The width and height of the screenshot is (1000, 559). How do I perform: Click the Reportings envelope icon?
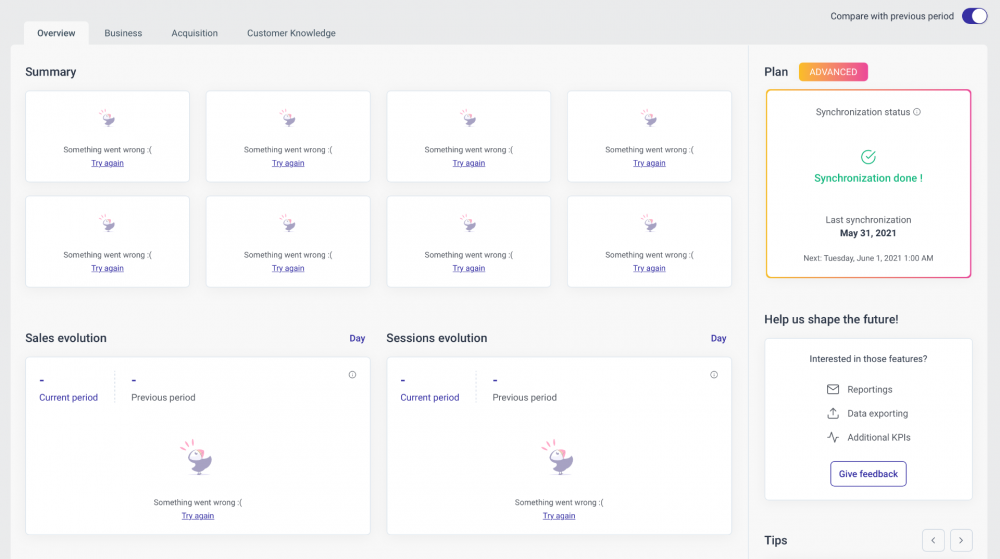click(x=833, y=389)
